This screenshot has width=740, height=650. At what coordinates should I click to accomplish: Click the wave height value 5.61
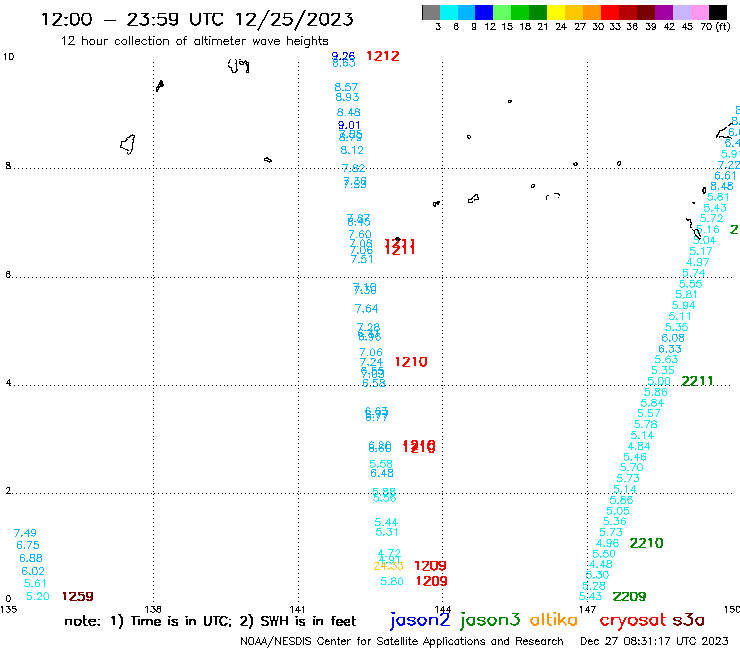[35, 583]
